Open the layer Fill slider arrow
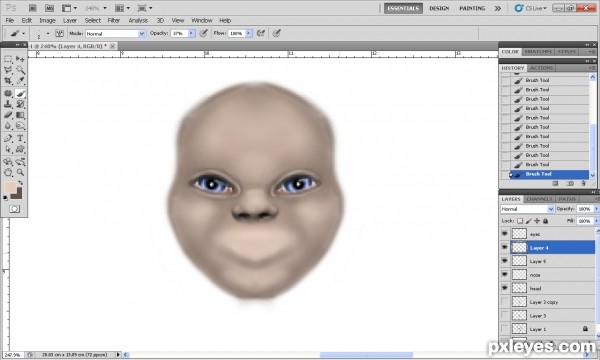The image size is (600, 360). point(596,221)
